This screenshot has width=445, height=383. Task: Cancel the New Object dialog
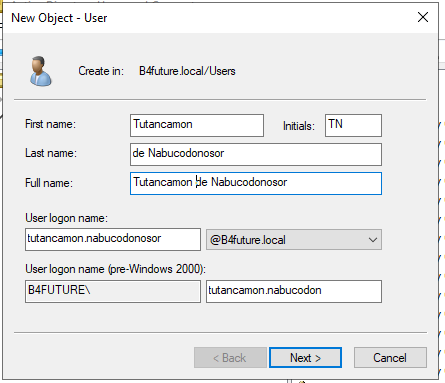point(390,358)
